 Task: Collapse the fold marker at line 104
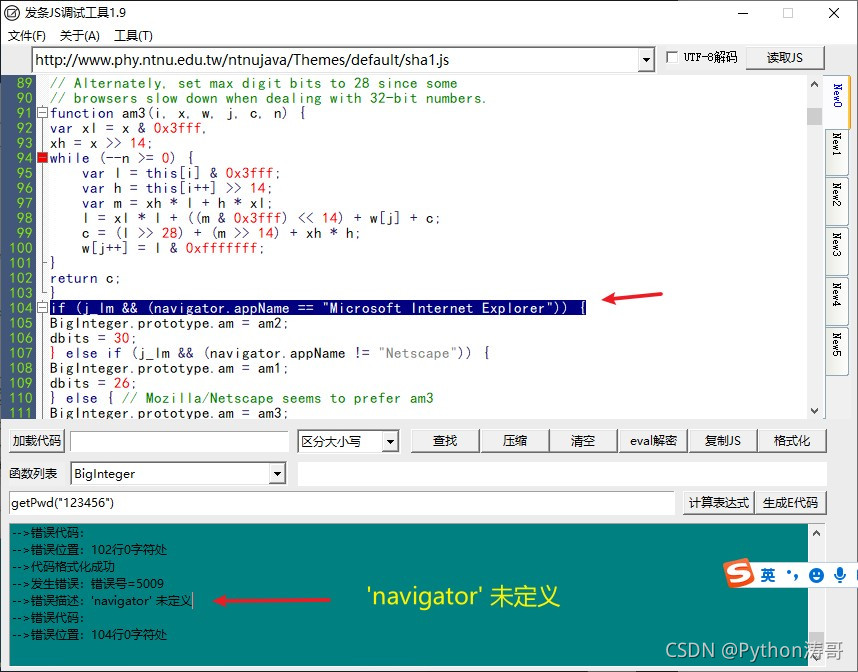tap(42, 308)
